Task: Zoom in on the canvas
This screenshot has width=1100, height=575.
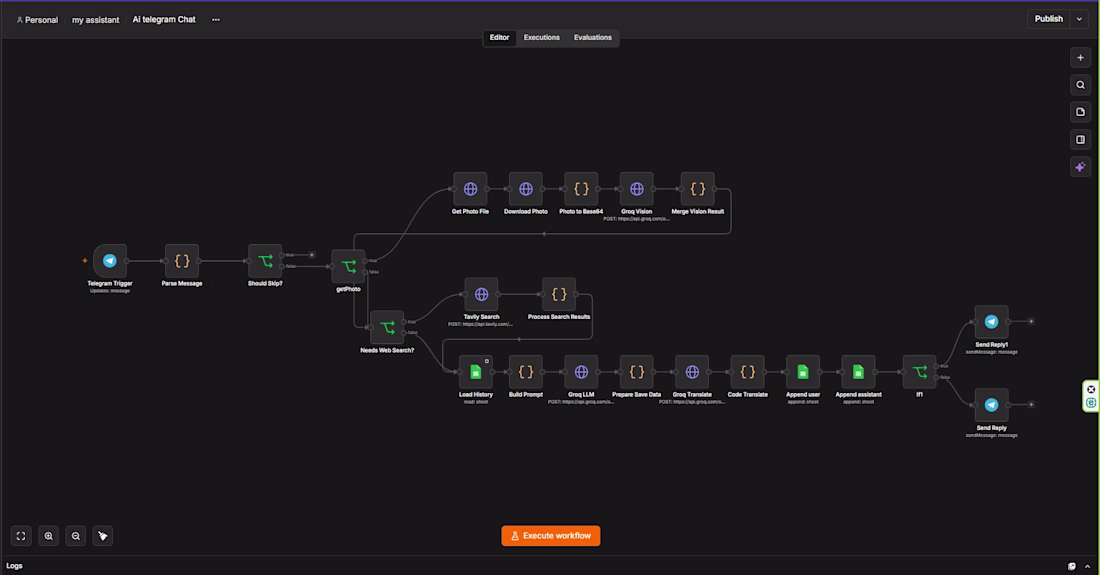Action: [x=48, y=536]
